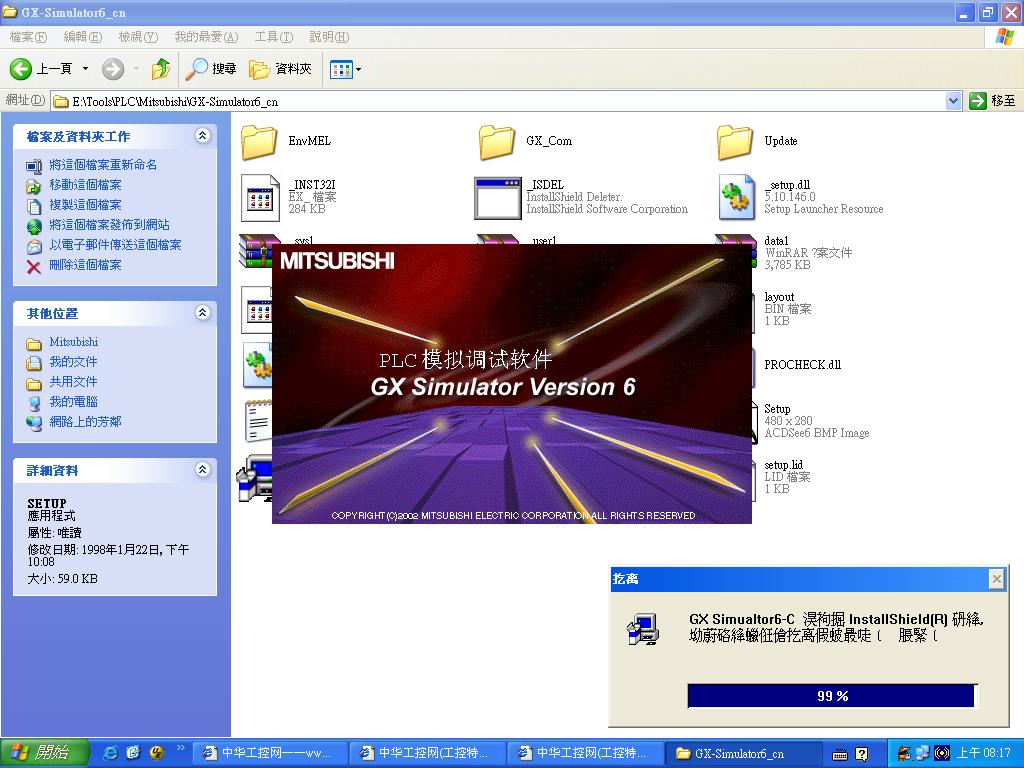1024x768 pixels.
Task: Open the 說明 menu
Action: [329, 37]
